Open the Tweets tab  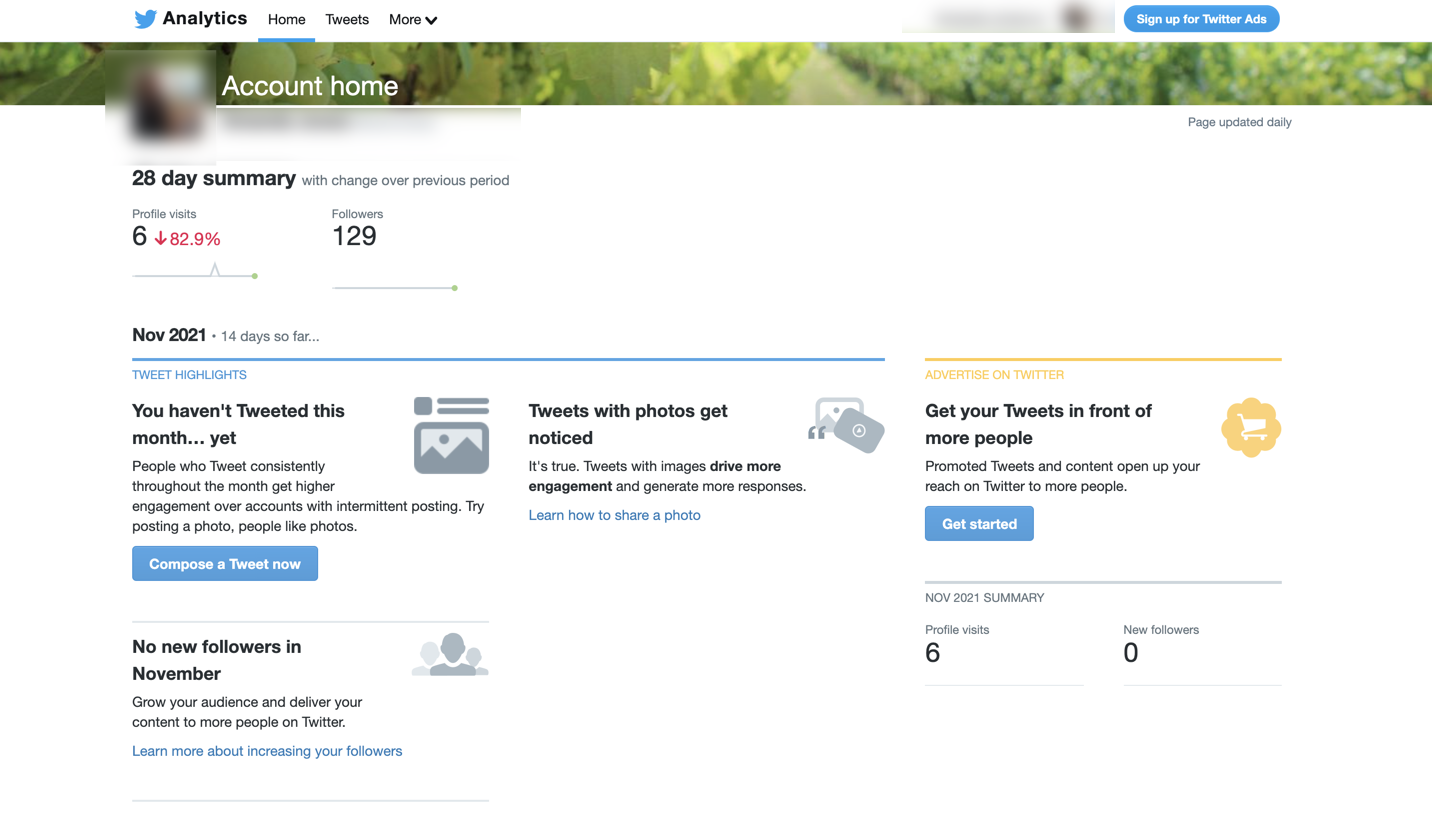coord(347,20)
